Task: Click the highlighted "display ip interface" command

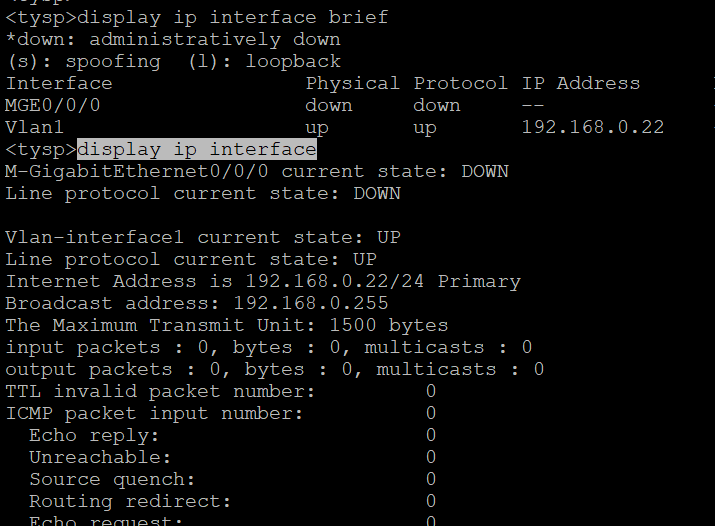Action: [x=197, y=150]
